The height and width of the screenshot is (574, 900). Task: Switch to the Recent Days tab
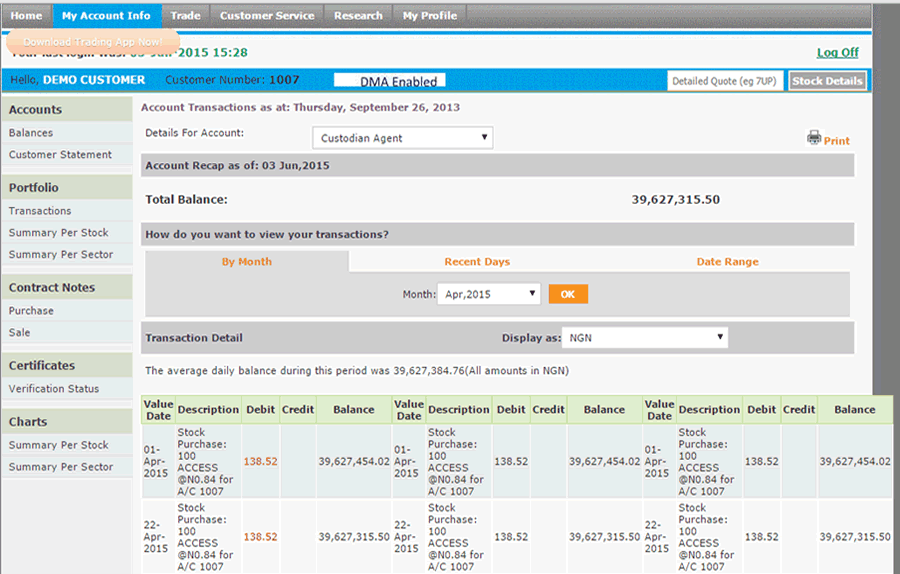(477, 262)
